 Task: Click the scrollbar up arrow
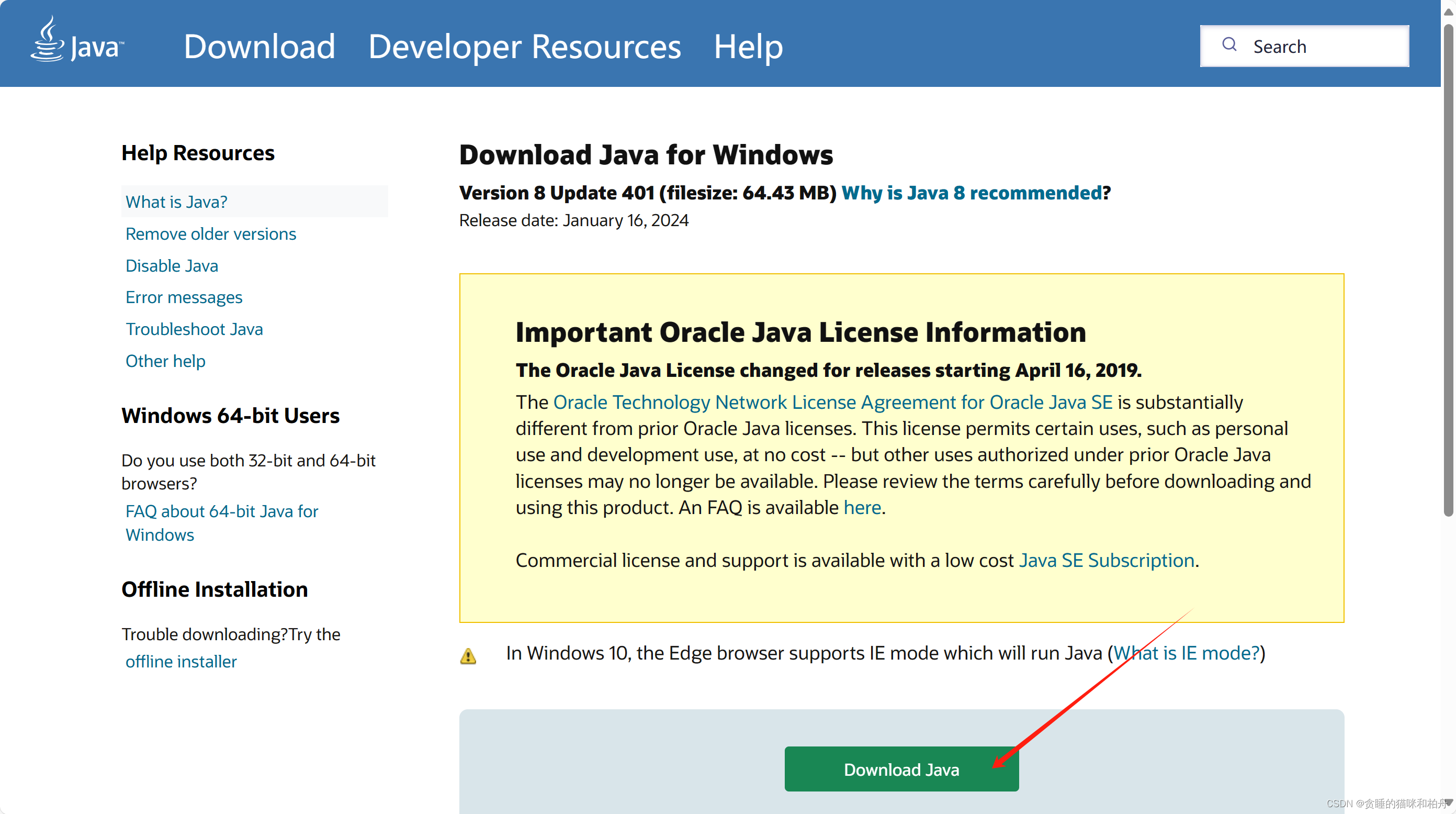pos(1448,12)
